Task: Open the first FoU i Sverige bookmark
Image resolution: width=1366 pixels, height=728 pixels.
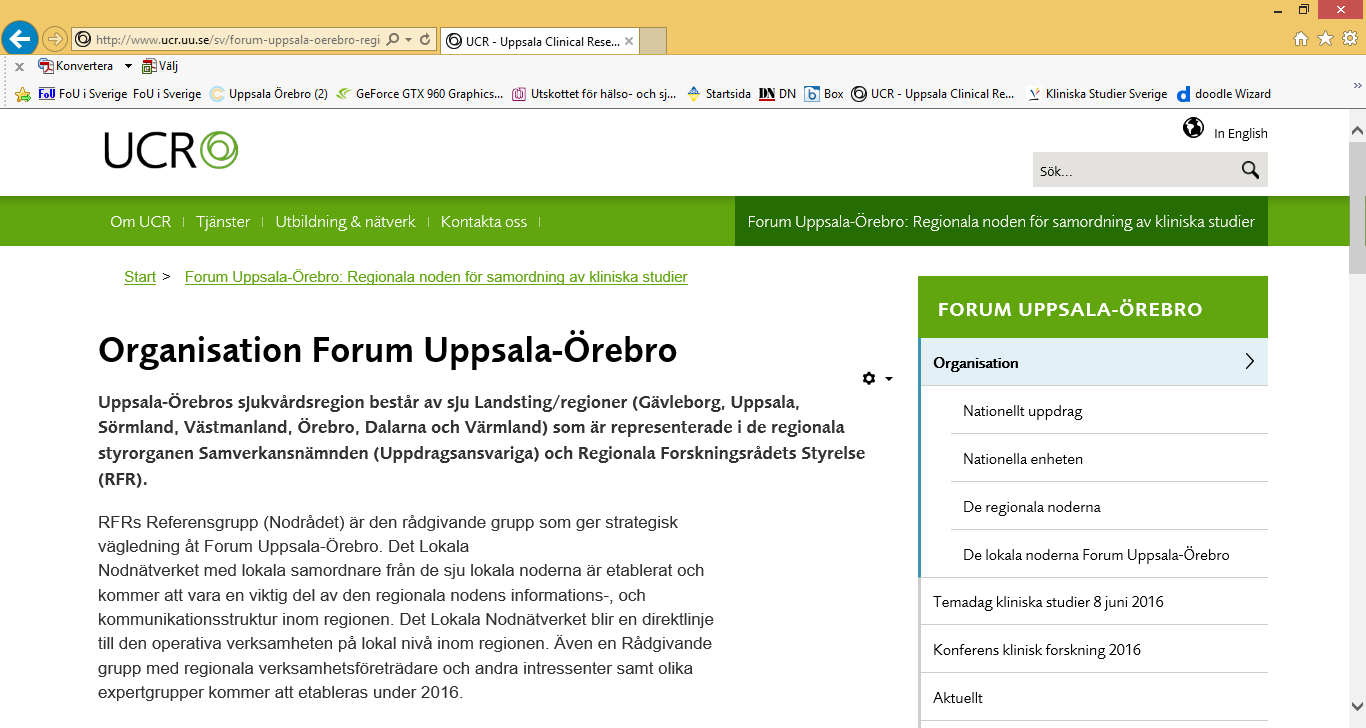Action: pyautogui.click(x=82, y=94)
